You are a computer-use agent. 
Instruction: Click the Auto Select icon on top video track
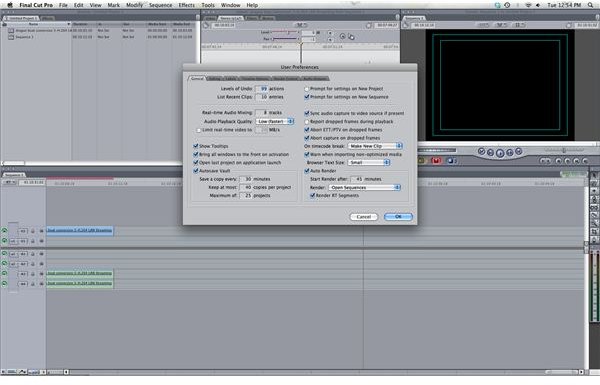click(41, 231)
